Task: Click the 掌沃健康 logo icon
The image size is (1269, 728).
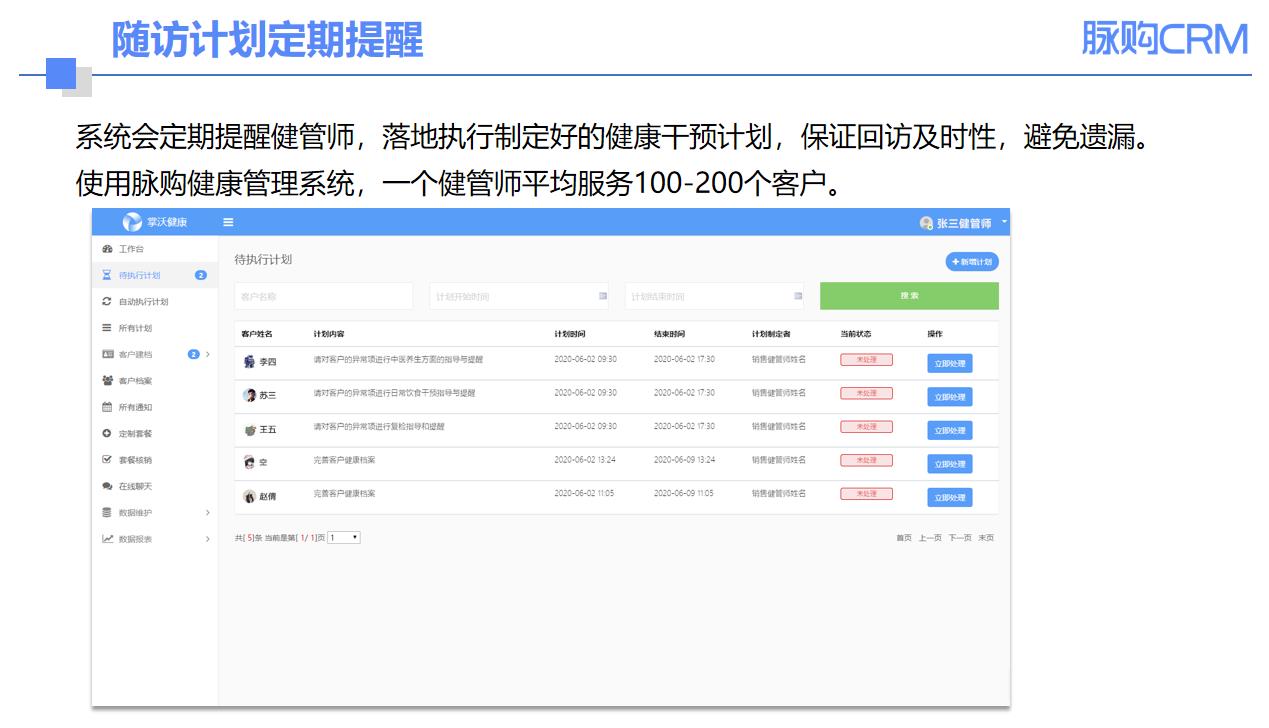Action: tap(133, 222)
